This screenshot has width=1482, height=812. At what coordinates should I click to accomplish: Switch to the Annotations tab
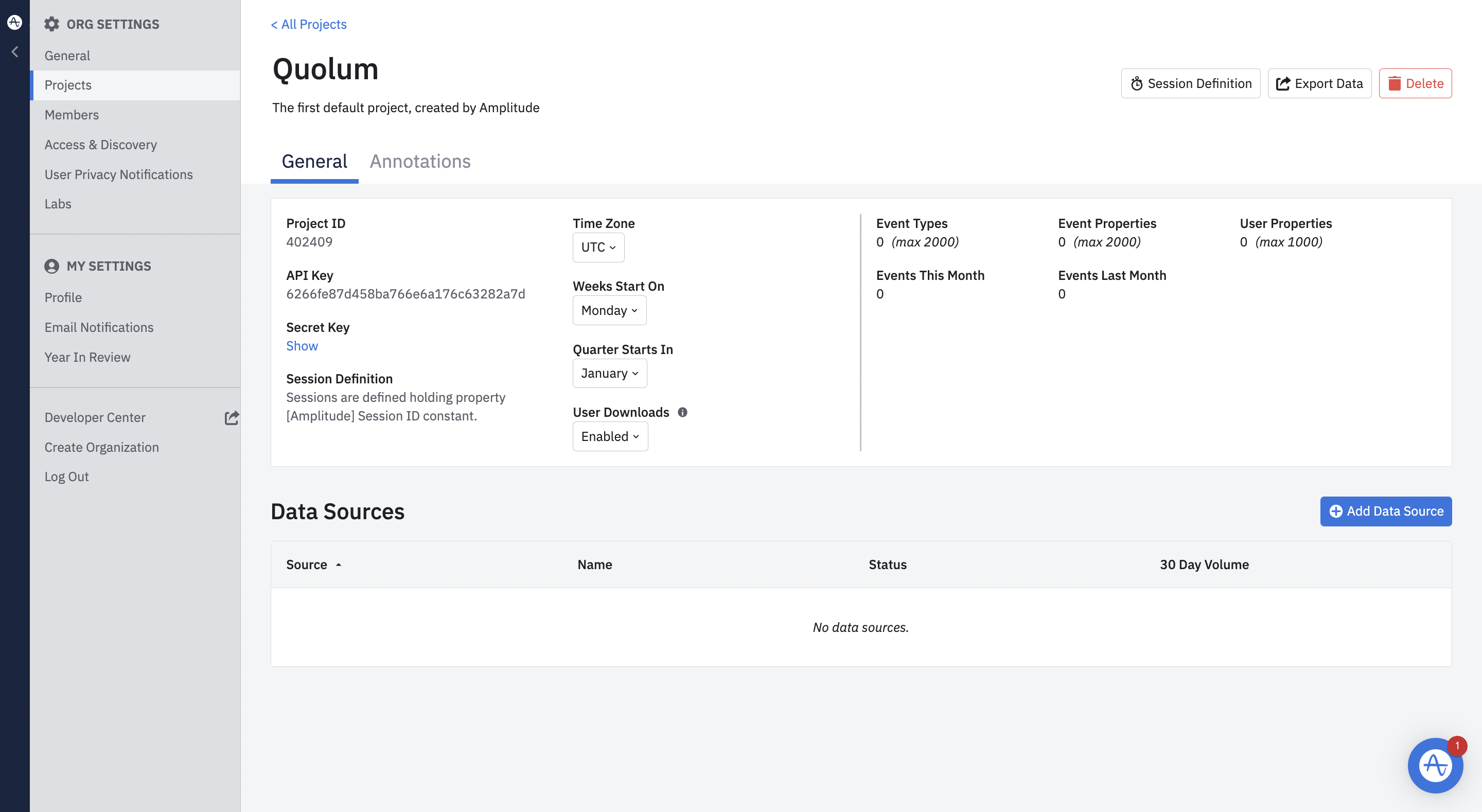click(x=420, y=162)
